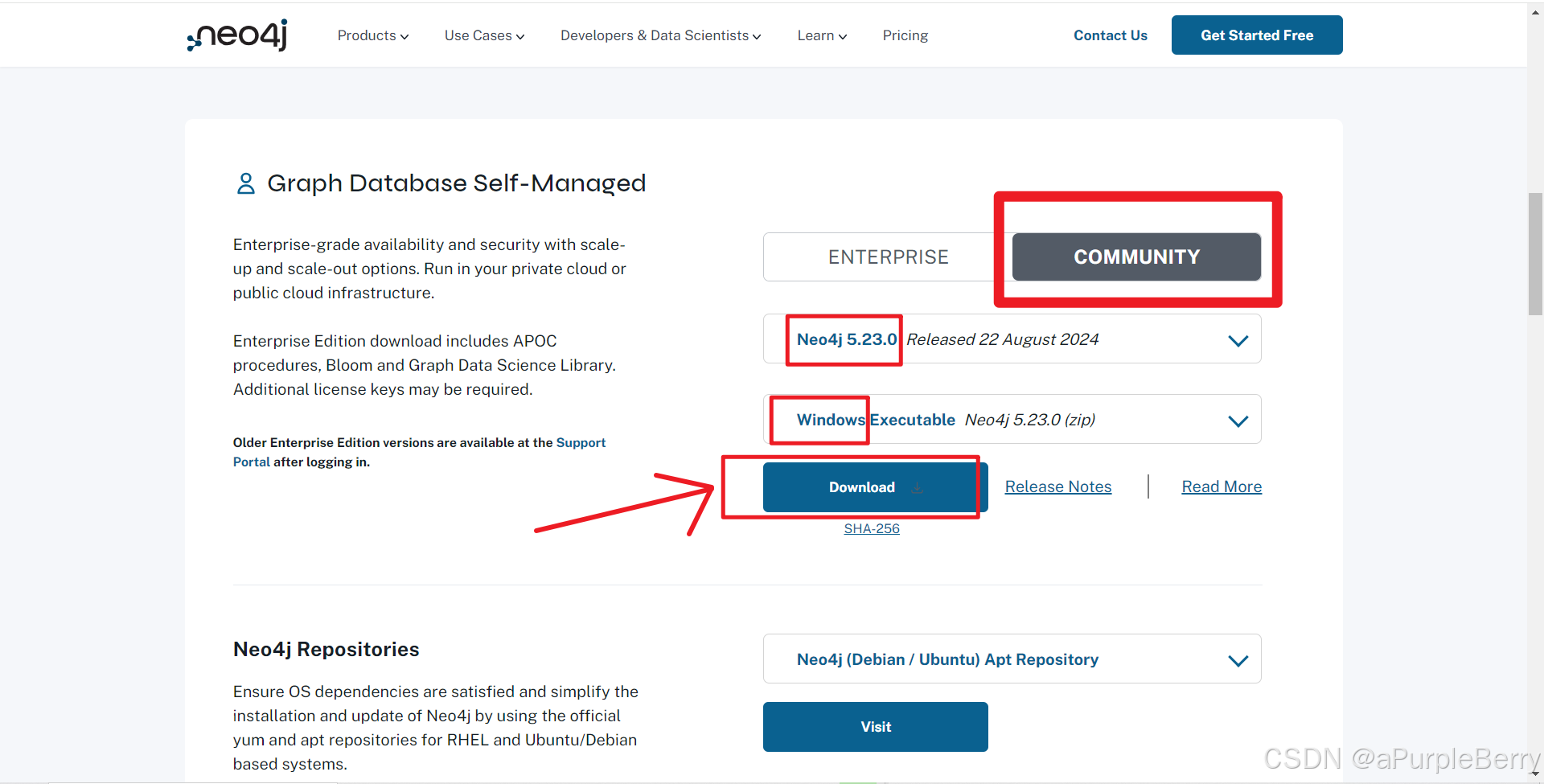Screen dimensions: 1544x784
Task: Open the Products menu
Action: [x=373, y=35]
